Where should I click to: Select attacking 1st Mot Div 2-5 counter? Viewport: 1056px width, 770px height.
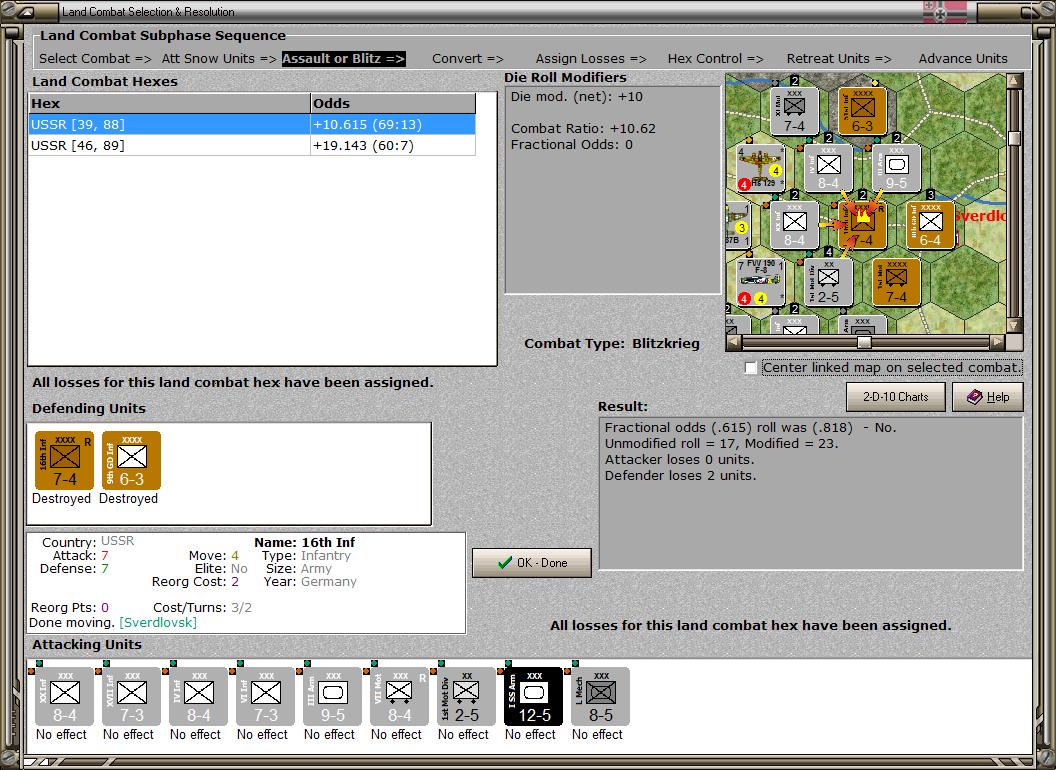[466, 697]
